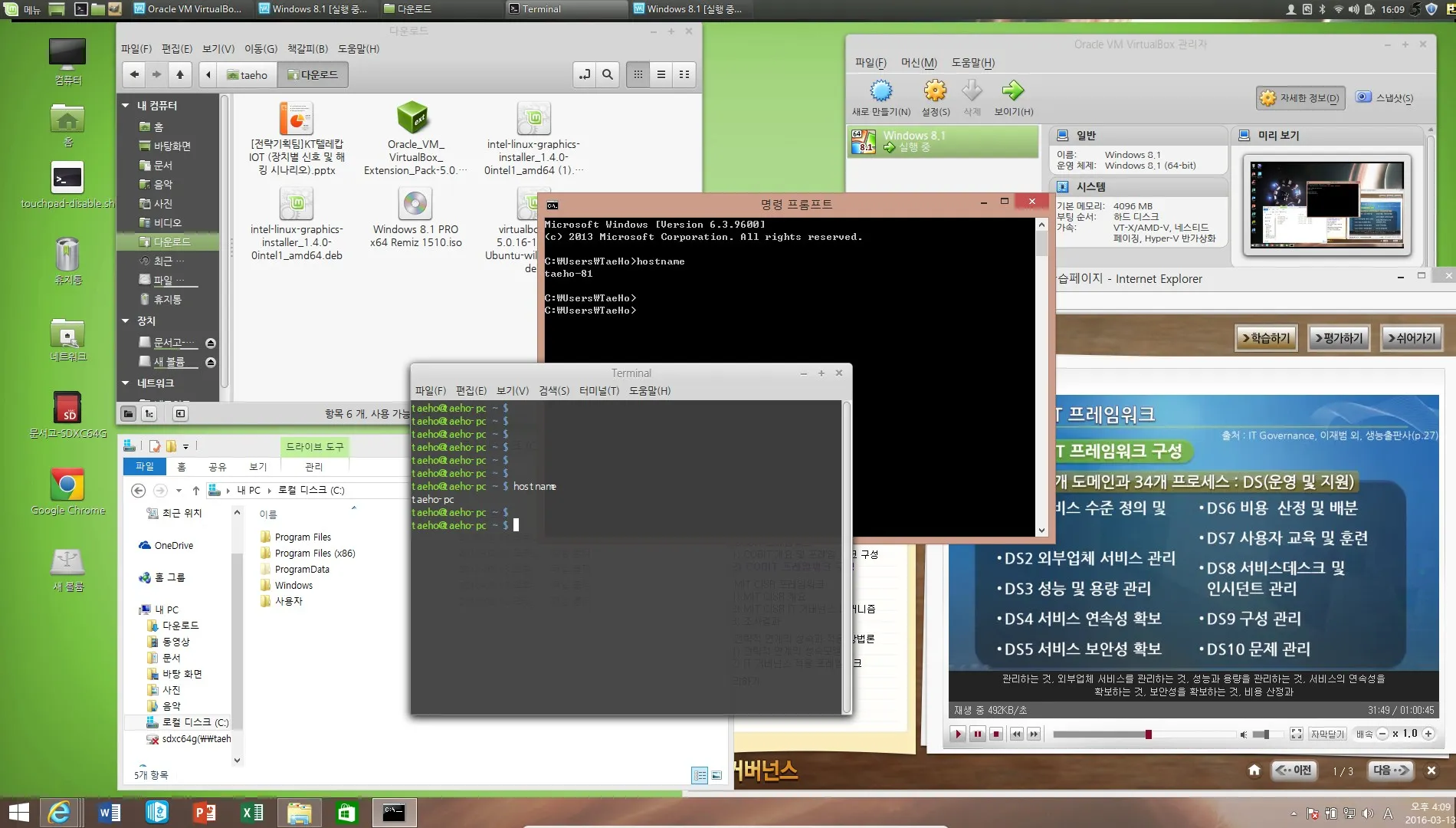Click the 학습하기 button on the webpage
1456x828 pixels.
1266,337
